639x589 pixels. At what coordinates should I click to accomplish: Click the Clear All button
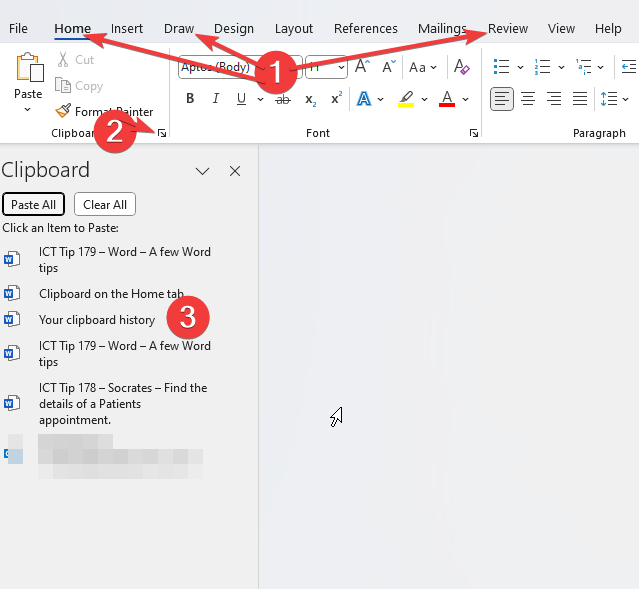[x=105, y=204]
